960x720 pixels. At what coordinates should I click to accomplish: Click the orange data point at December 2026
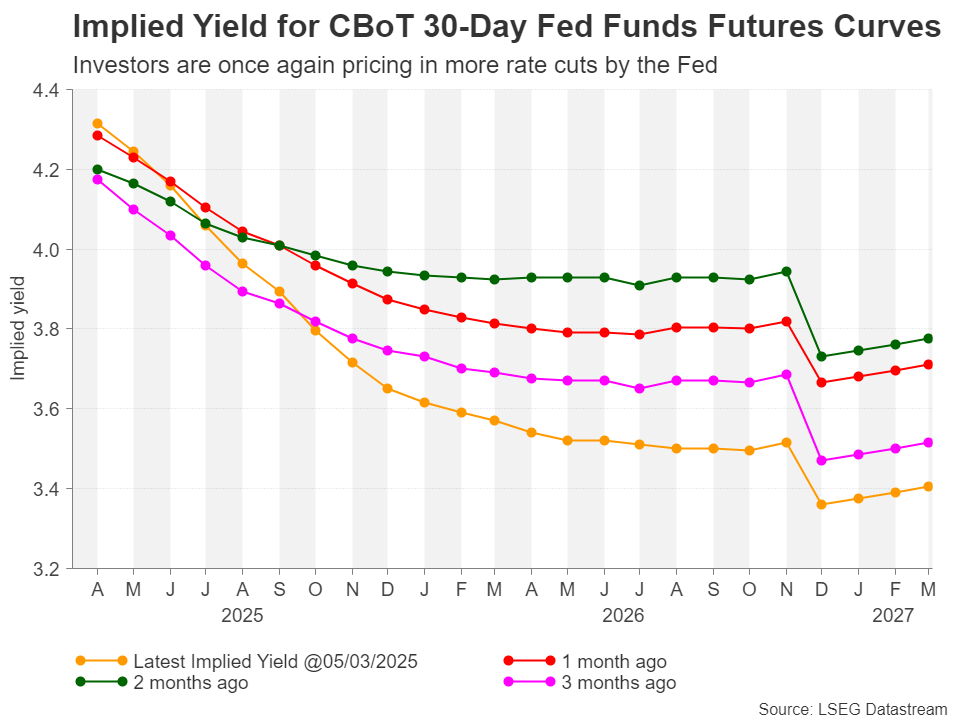822,505
